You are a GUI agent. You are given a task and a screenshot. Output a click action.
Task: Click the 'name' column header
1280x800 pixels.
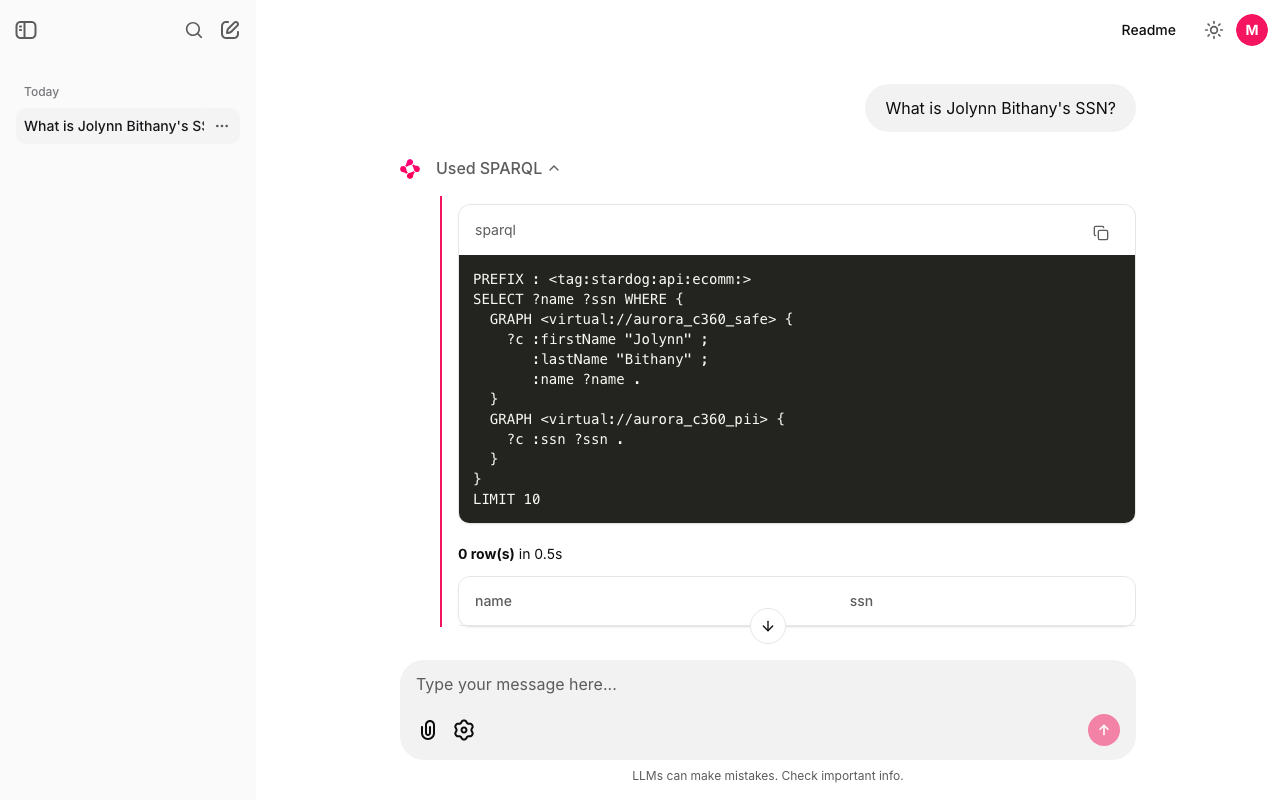tap(493, 601)
